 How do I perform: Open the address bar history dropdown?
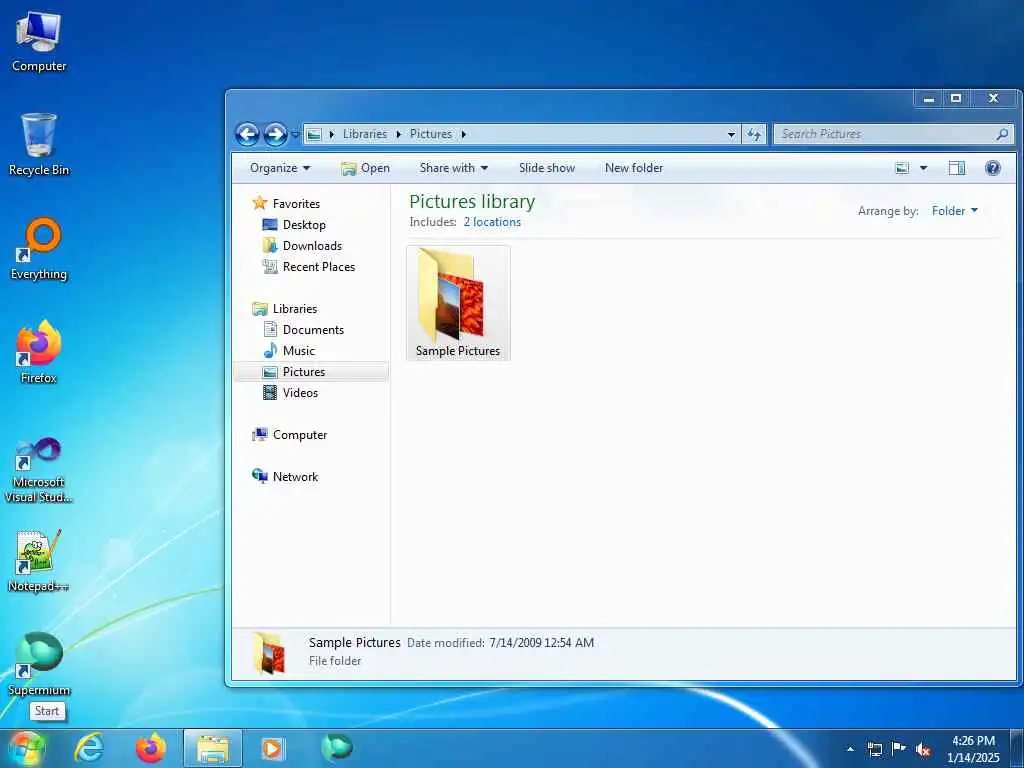click(x=731, y=134)
